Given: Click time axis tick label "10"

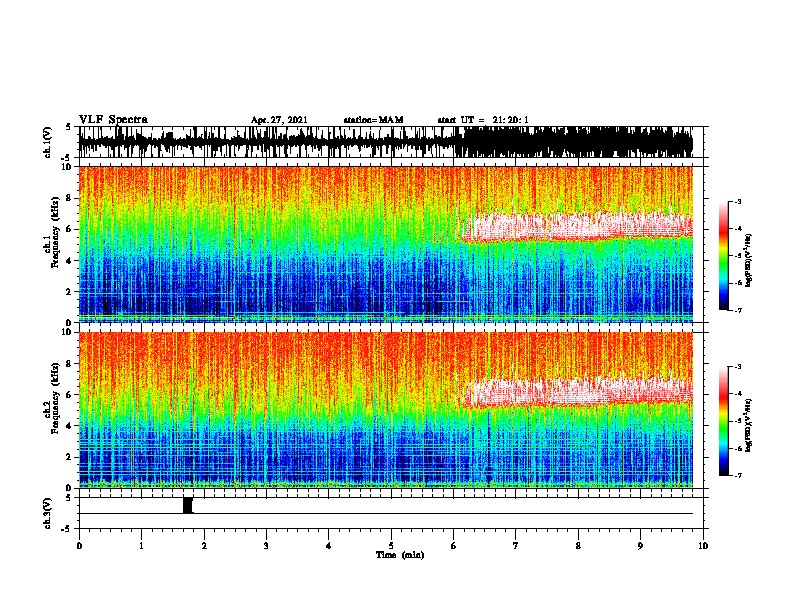Looking at the screenshot, I should click(703, 545).
